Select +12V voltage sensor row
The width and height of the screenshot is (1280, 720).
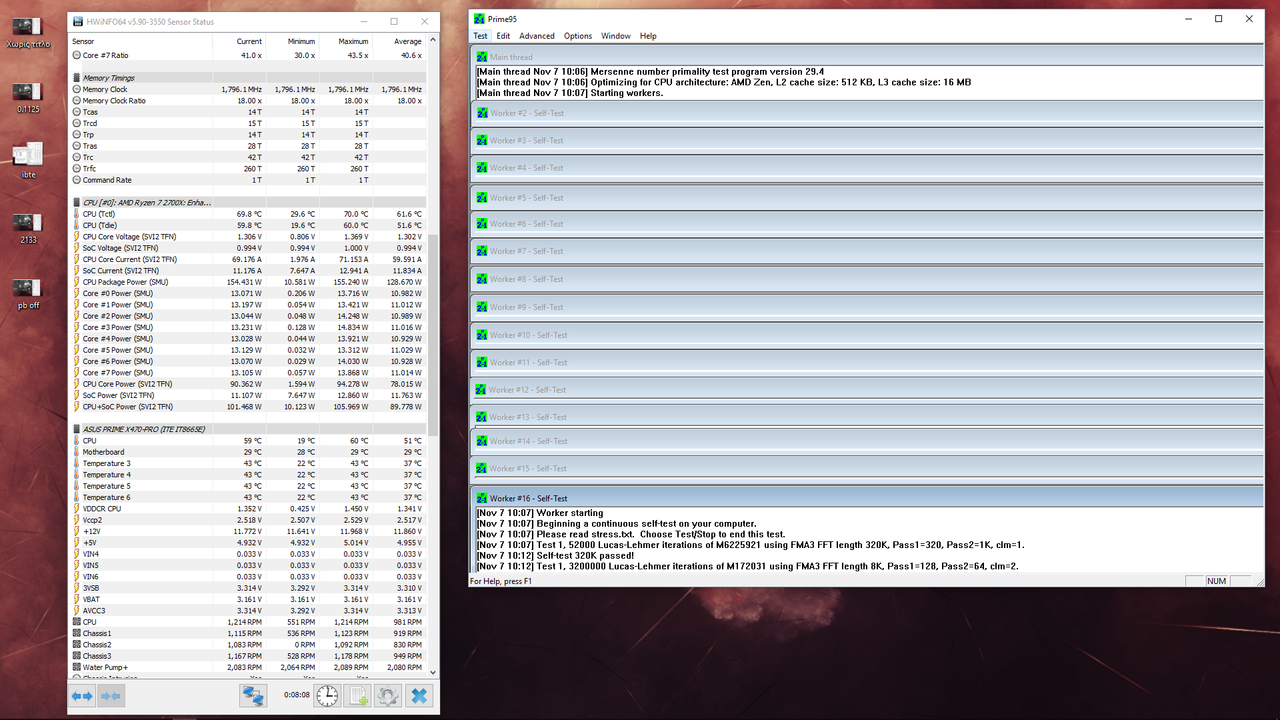tap(248, 531)
